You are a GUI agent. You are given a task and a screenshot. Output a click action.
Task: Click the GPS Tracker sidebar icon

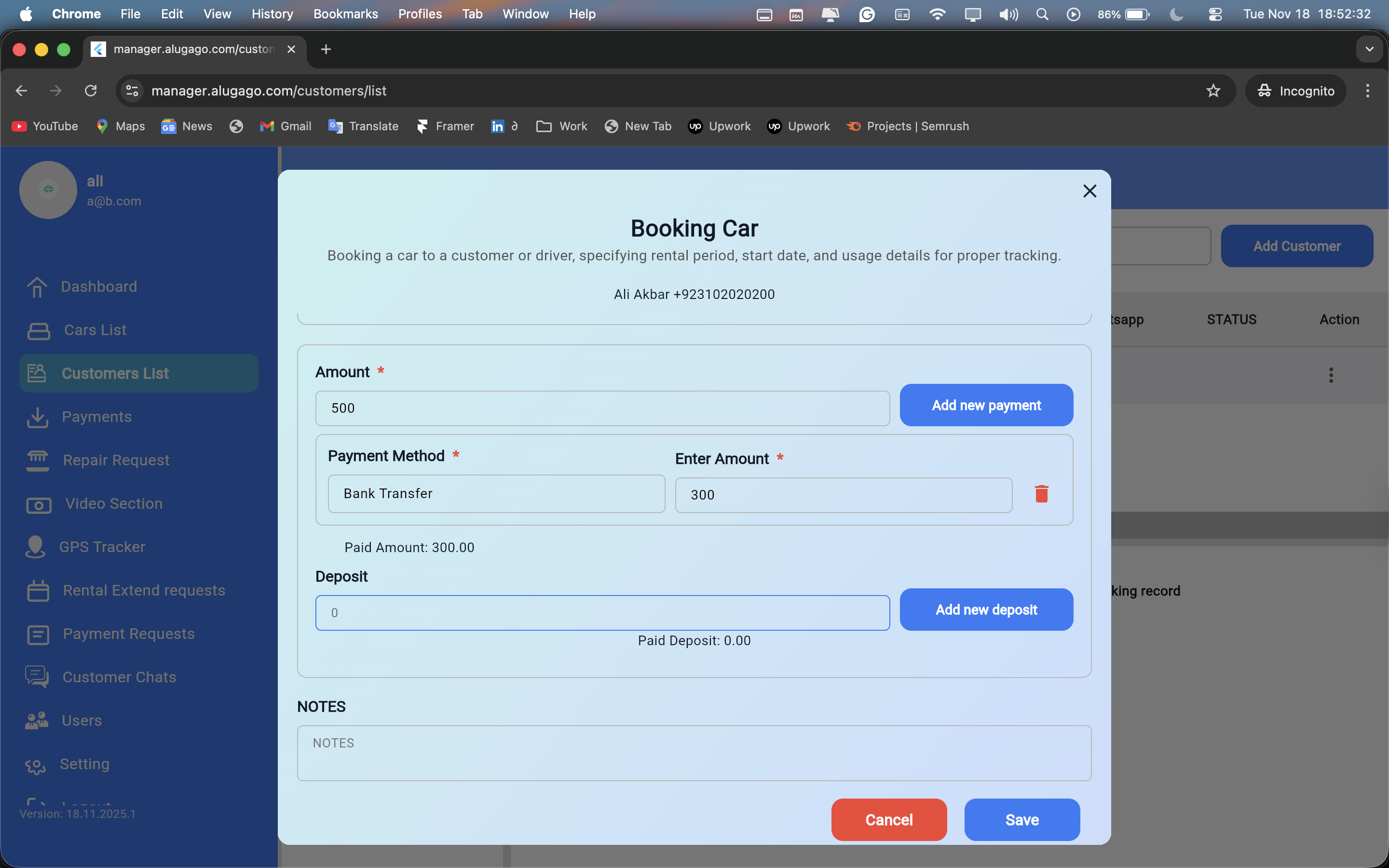[36, 546]
